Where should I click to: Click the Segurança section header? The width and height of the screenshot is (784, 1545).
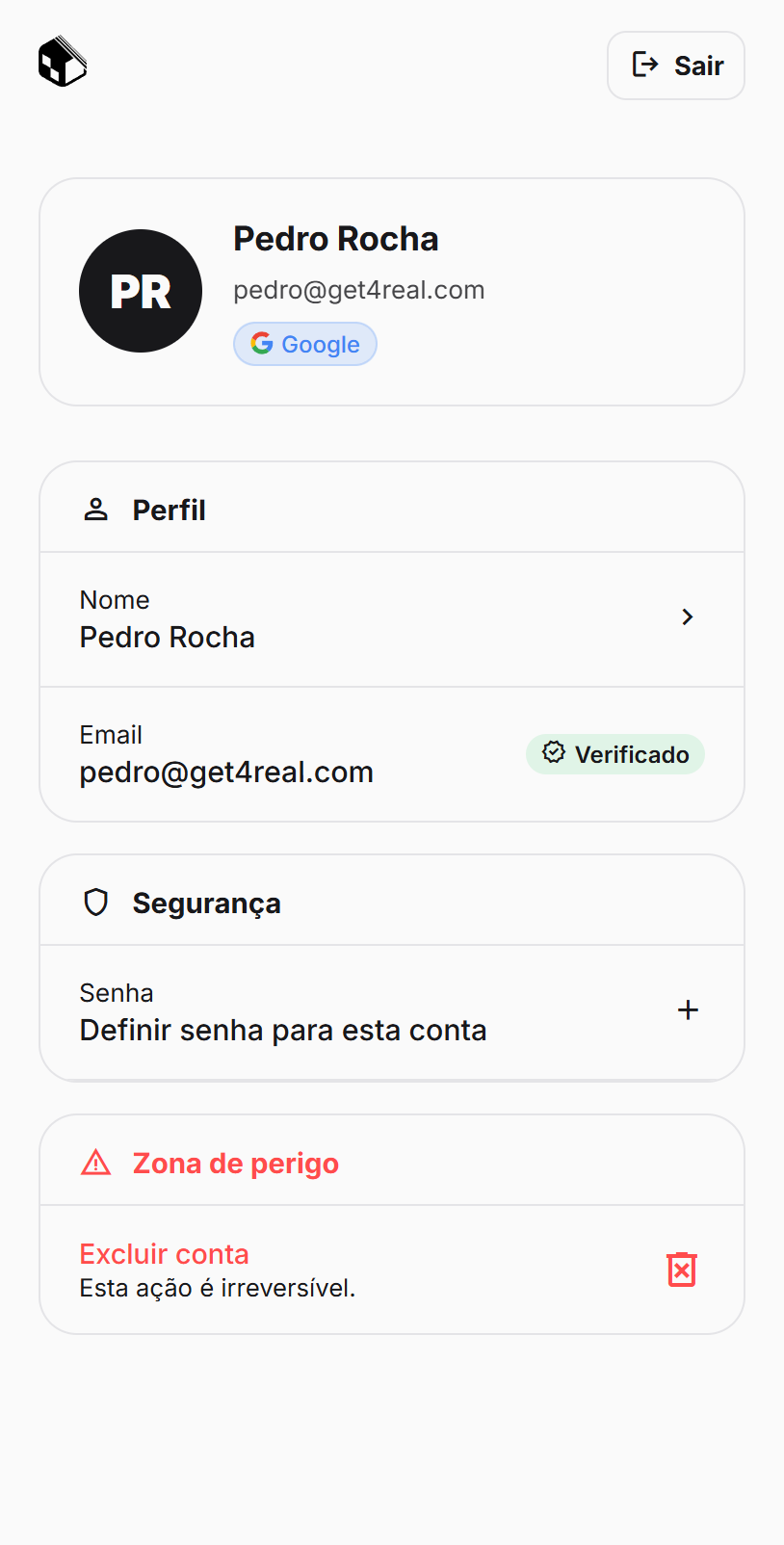tap(207, 903)
